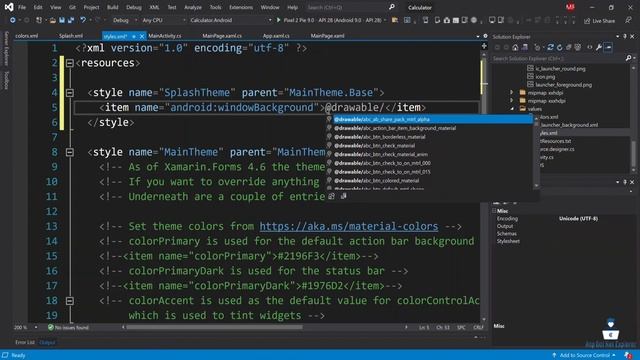Click Add to Source Control
The width and height of the screenshot is (640, 360).
coord(584,355)
